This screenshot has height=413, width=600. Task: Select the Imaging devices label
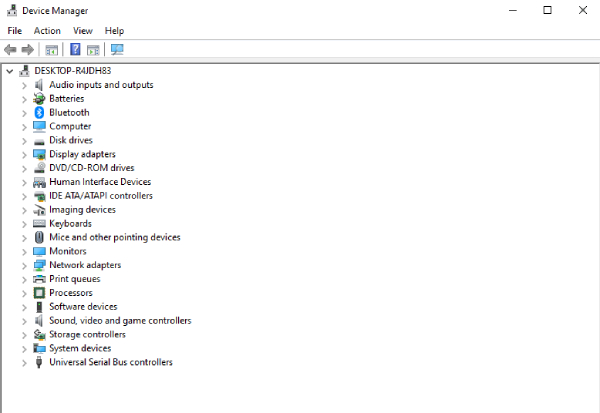(x=82, y=210)
